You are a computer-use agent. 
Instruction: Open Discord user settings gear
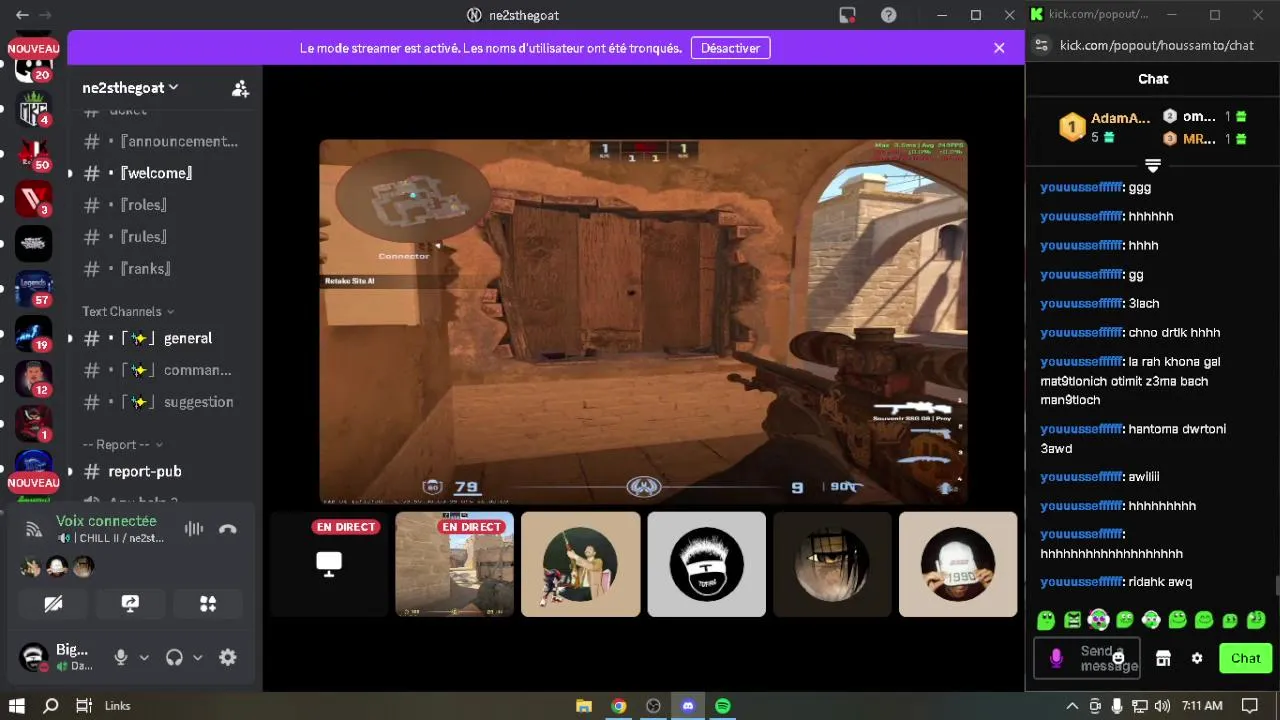pyautogui.click(x=228, y=657)
